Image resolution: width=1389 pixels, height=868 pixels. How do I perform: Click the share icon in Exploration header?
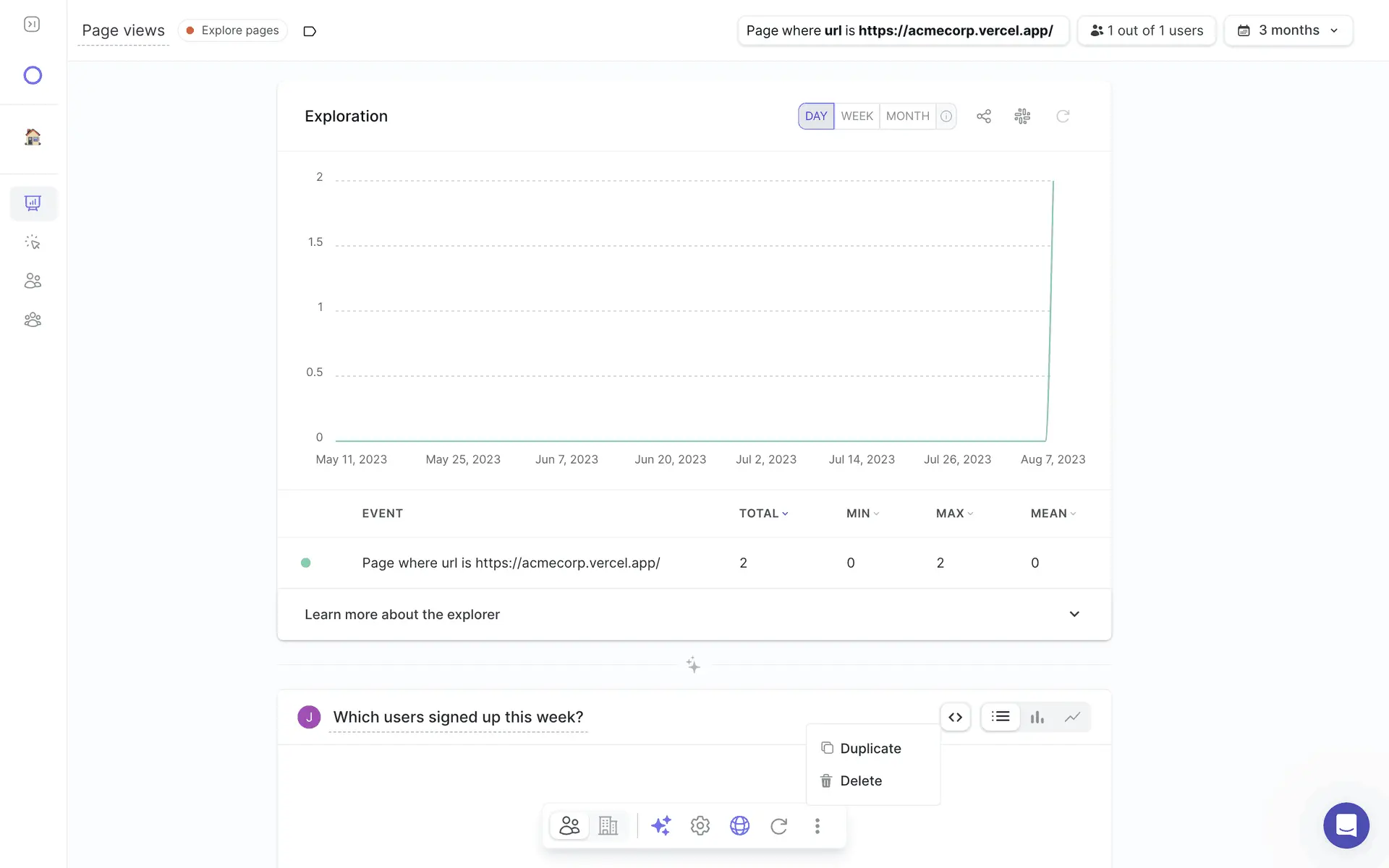[x=983, y=116]
